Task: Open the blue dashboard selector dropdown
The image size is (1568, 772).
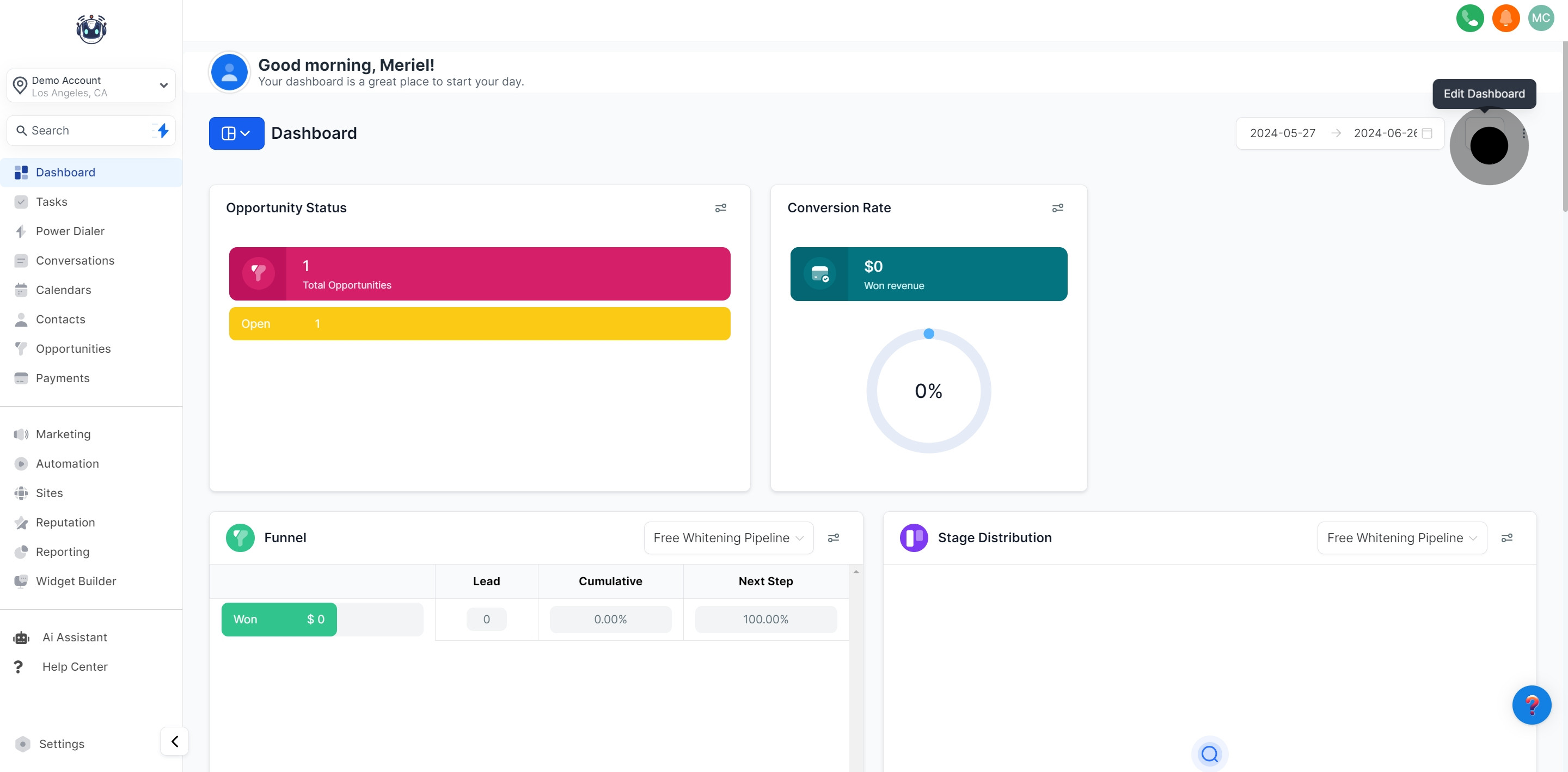Action: coord(236,133)
